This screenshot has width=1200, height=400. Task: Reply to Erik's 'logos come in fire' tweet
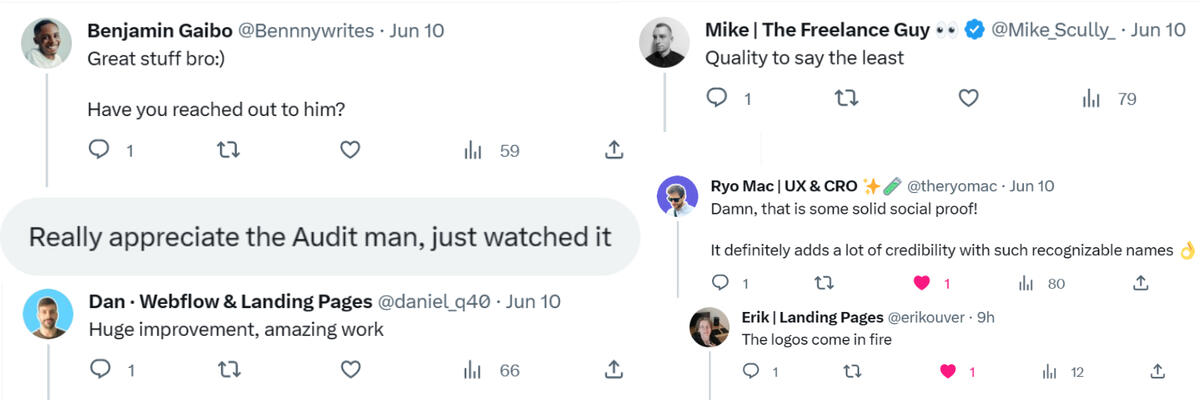click(752, 371)
